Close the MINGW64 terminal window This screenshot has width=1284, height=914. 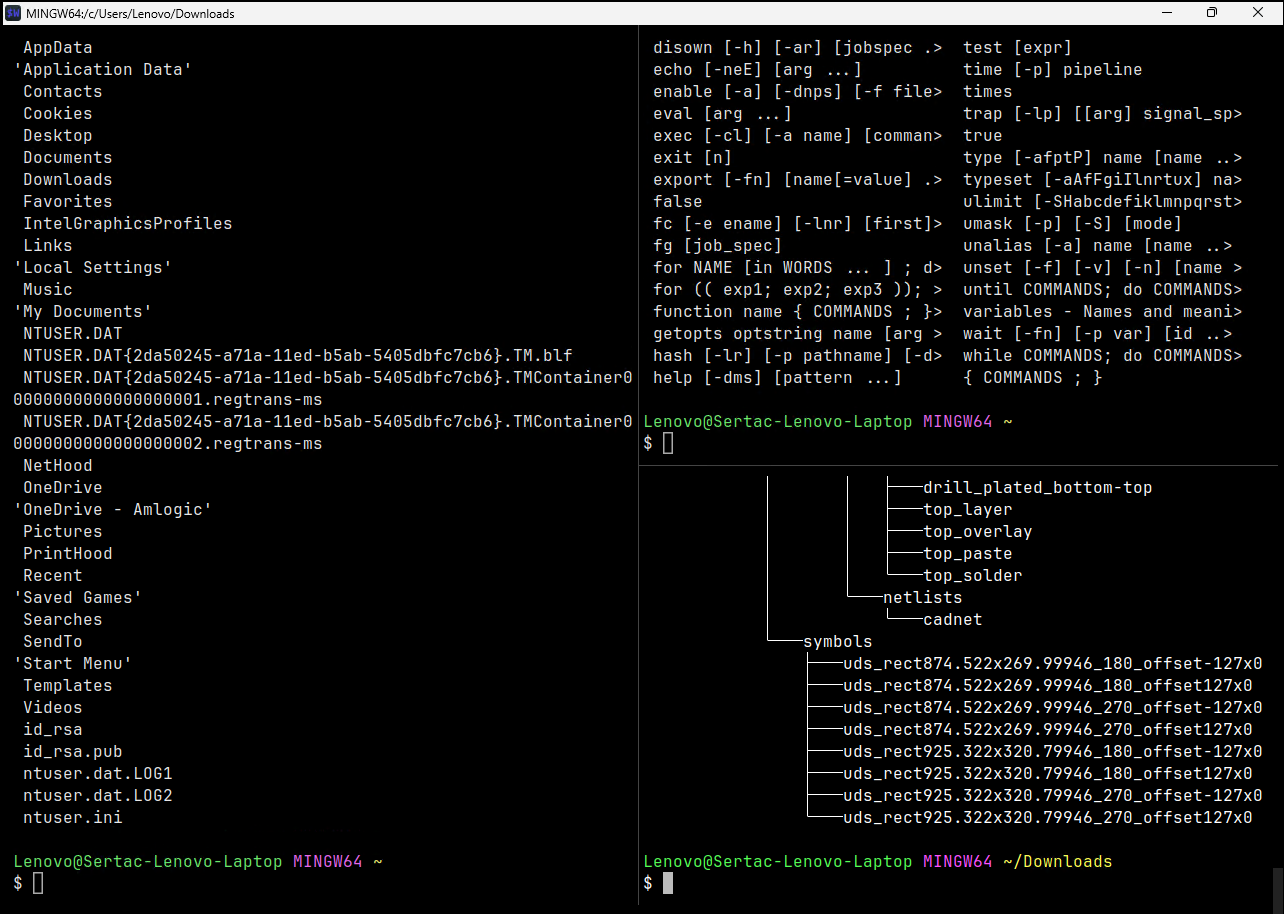click(x=1259, y=13)
